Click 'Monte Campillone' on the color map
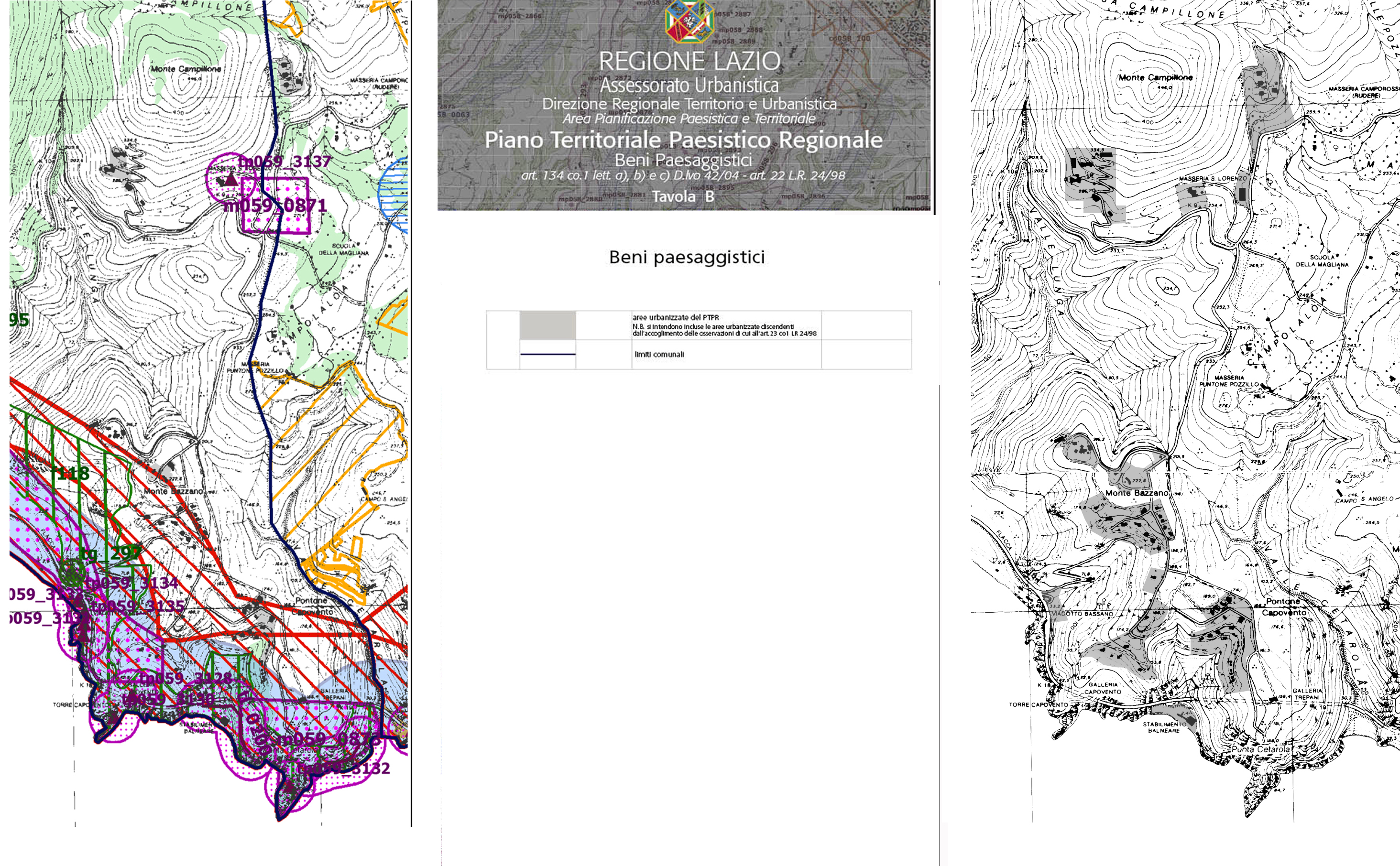The image size is (1400, 866). pyautogui.click(x=186, y=69)
